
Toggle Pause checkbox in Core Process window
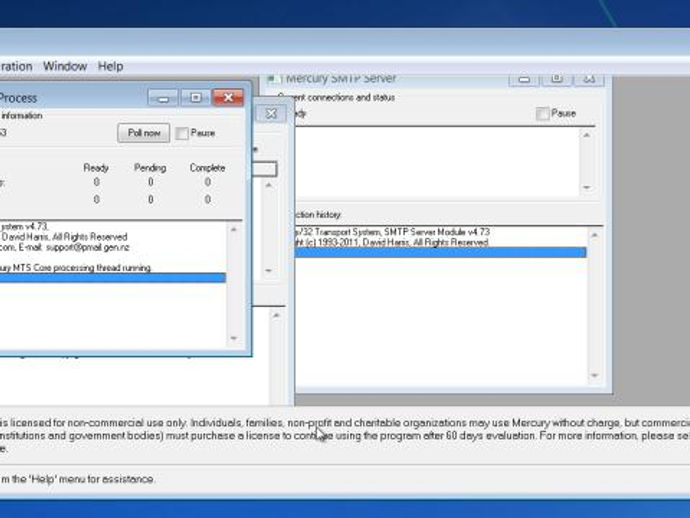[181, 133]
